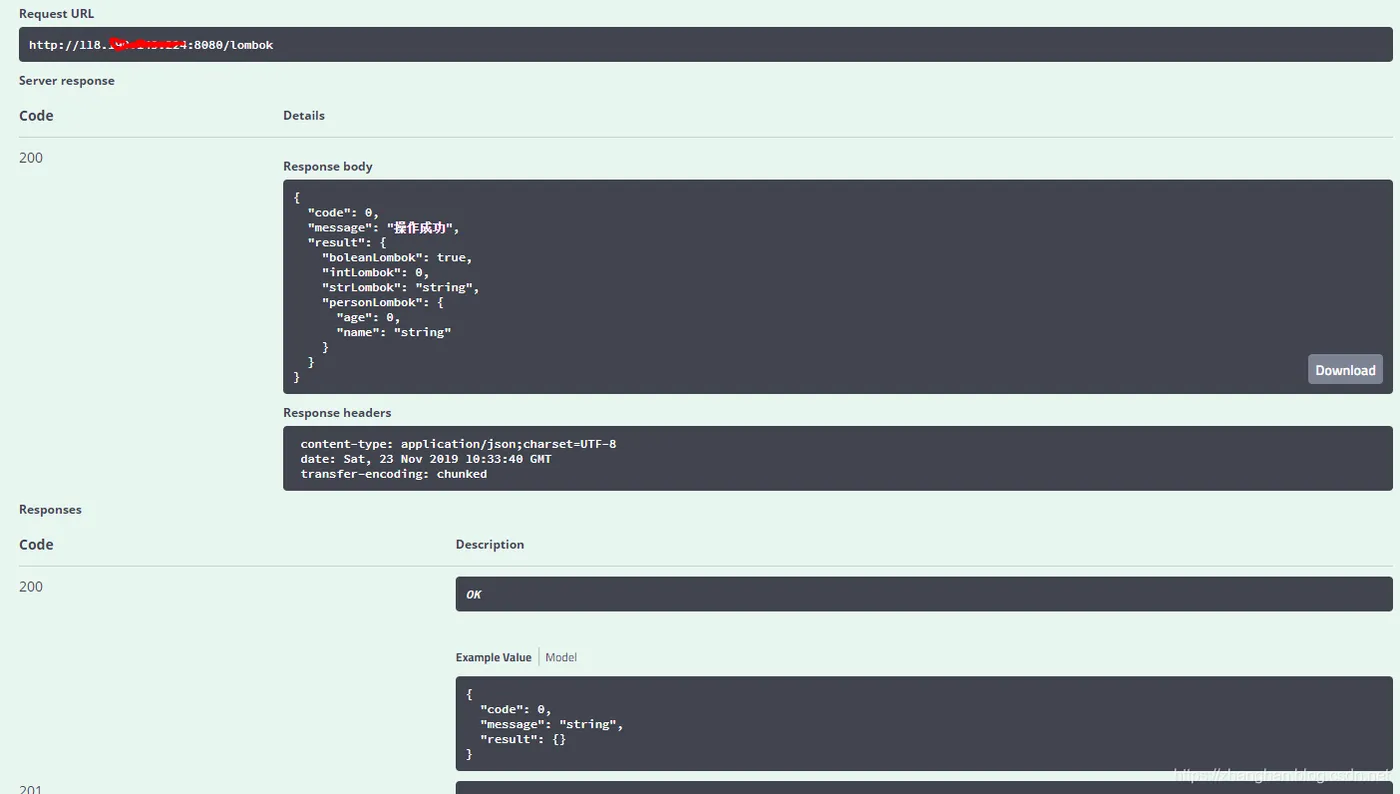Switch to the Model tab
Image resolution: width=1400 pixels, height=794 pixels.
click(561, 657)
